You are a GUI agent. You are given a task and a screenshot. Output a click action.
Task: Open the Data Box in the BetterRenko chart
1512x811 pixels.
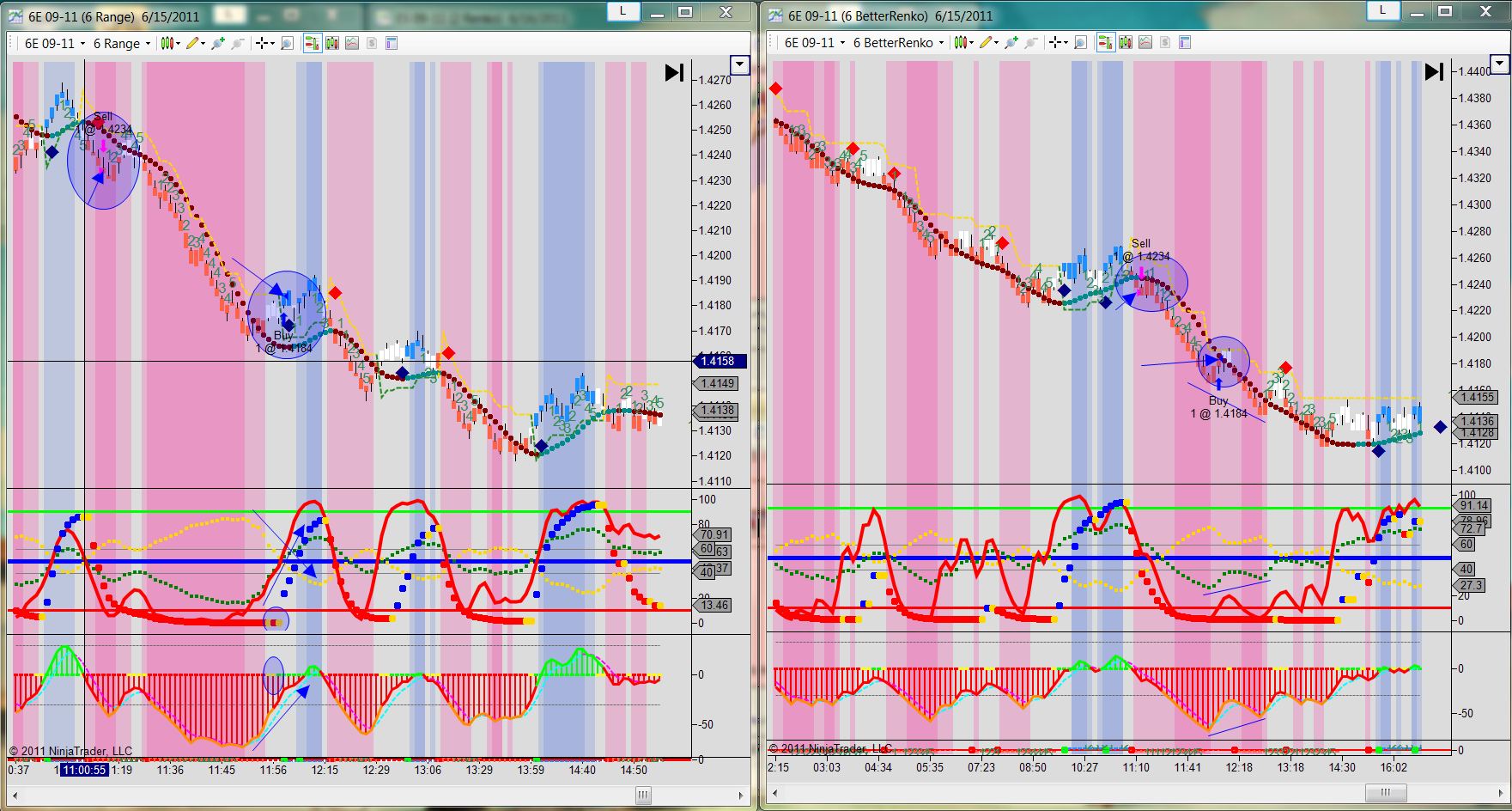point(1081,42)
